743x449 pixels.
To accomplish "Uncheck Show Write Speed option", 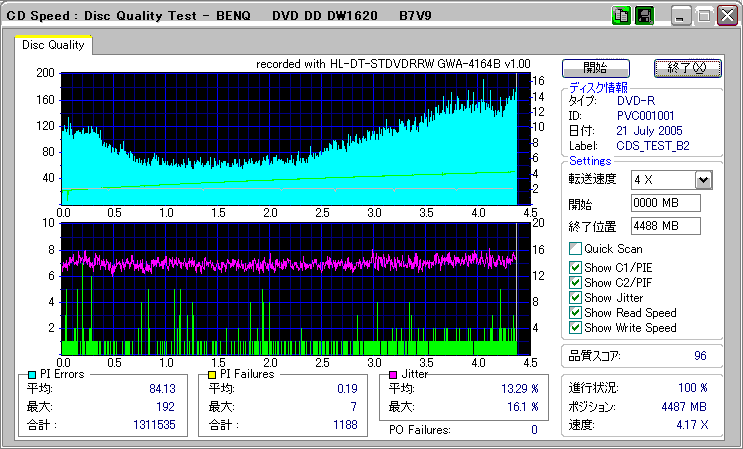I will click(575, 328).
